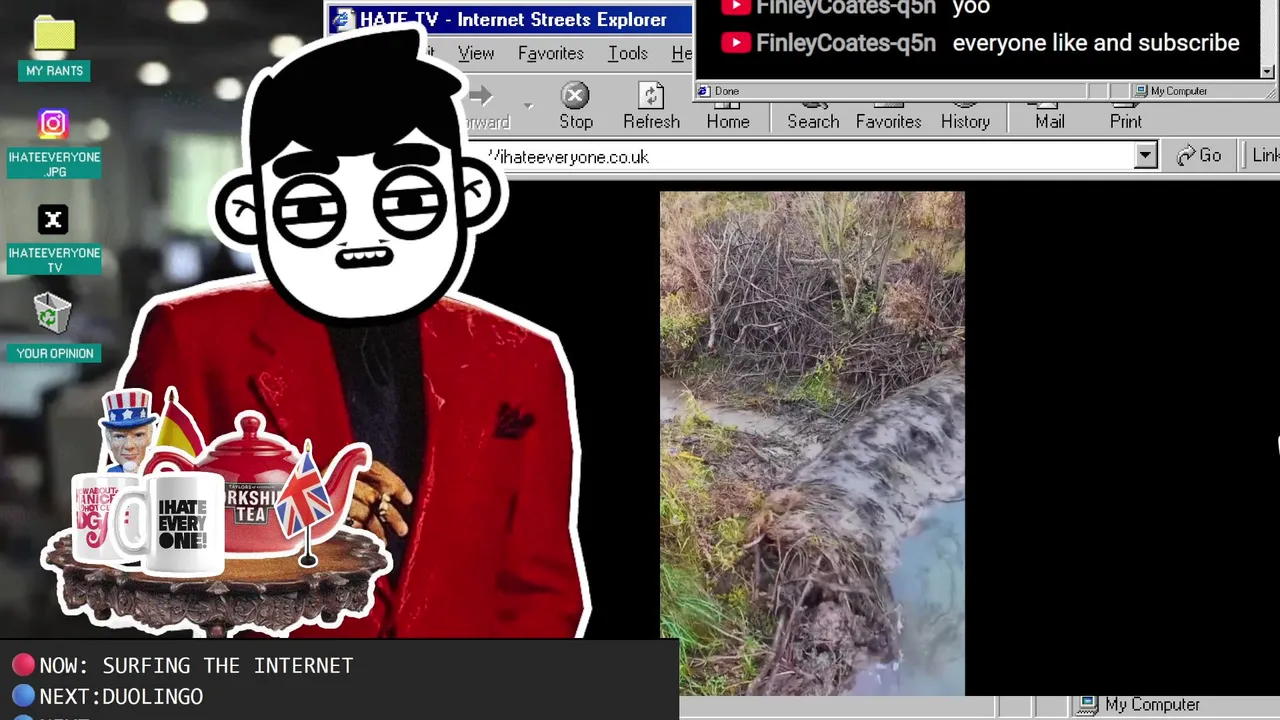
Task: Open the Favorites menu in menu bar
Action: (550, 53)
